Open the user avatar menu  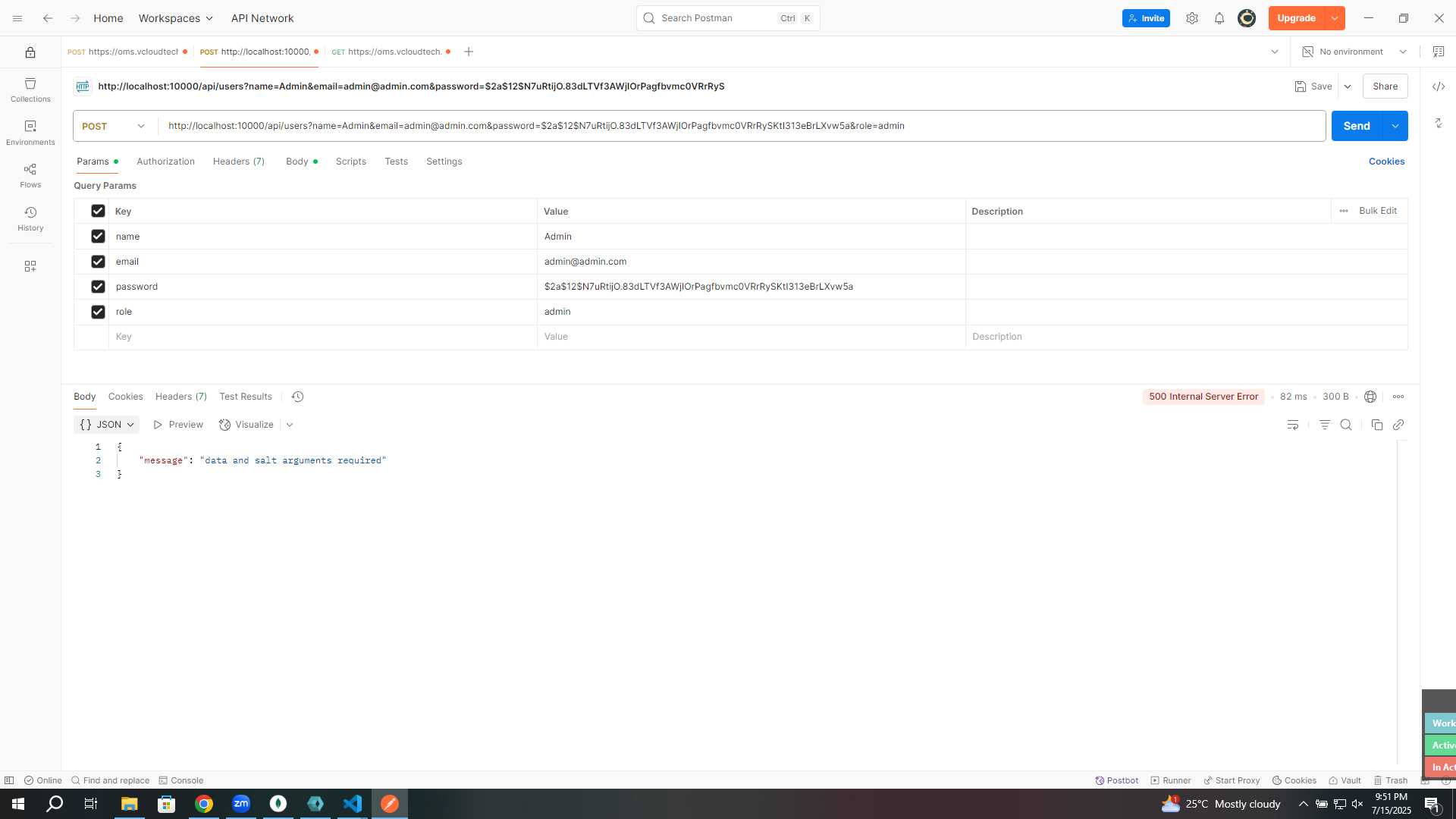coord(1247,18)
